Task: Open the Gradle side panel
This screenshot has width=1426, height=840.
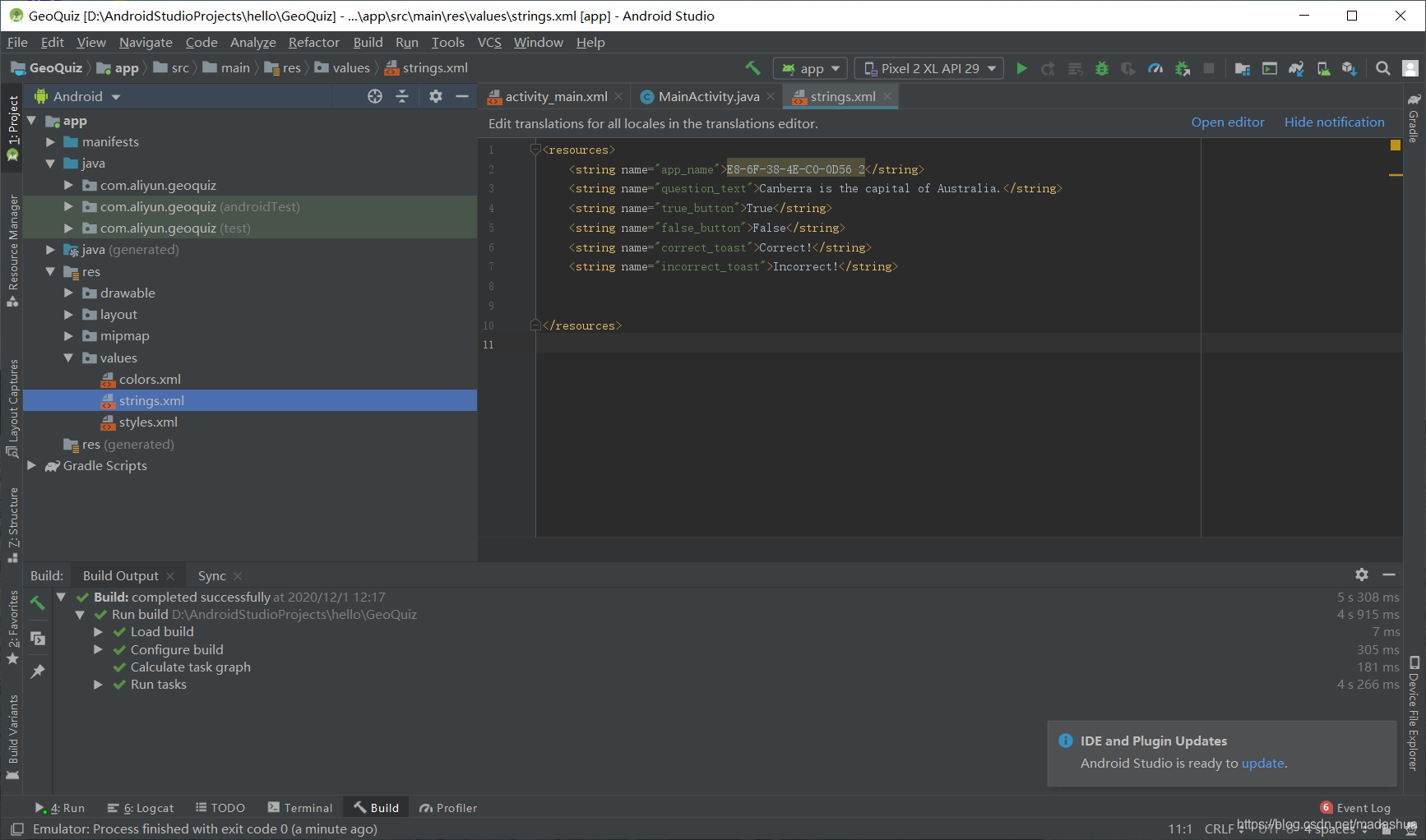Action: coord(1413,118)
